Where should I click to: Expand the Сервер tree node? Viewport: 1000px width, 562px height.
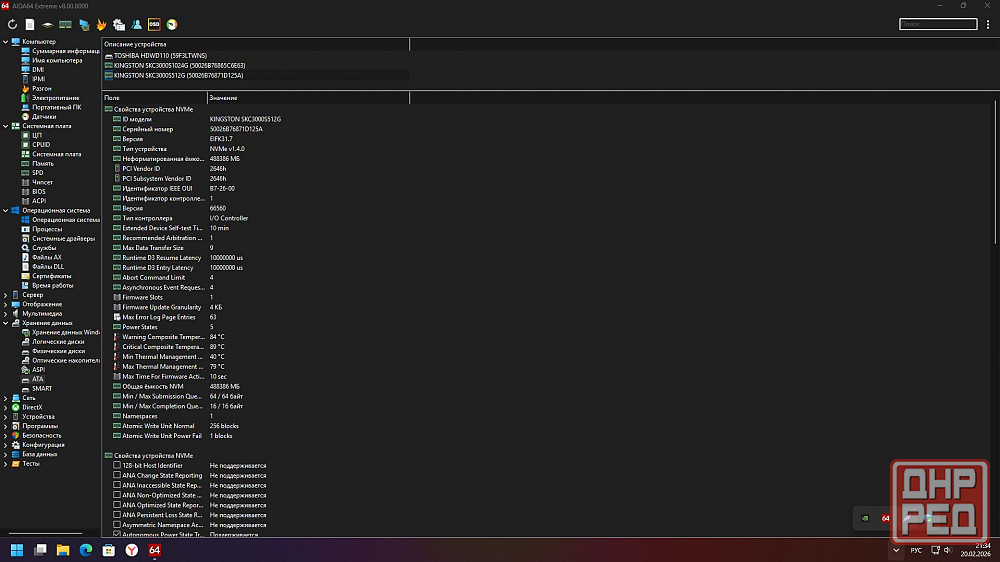(6, 295)
